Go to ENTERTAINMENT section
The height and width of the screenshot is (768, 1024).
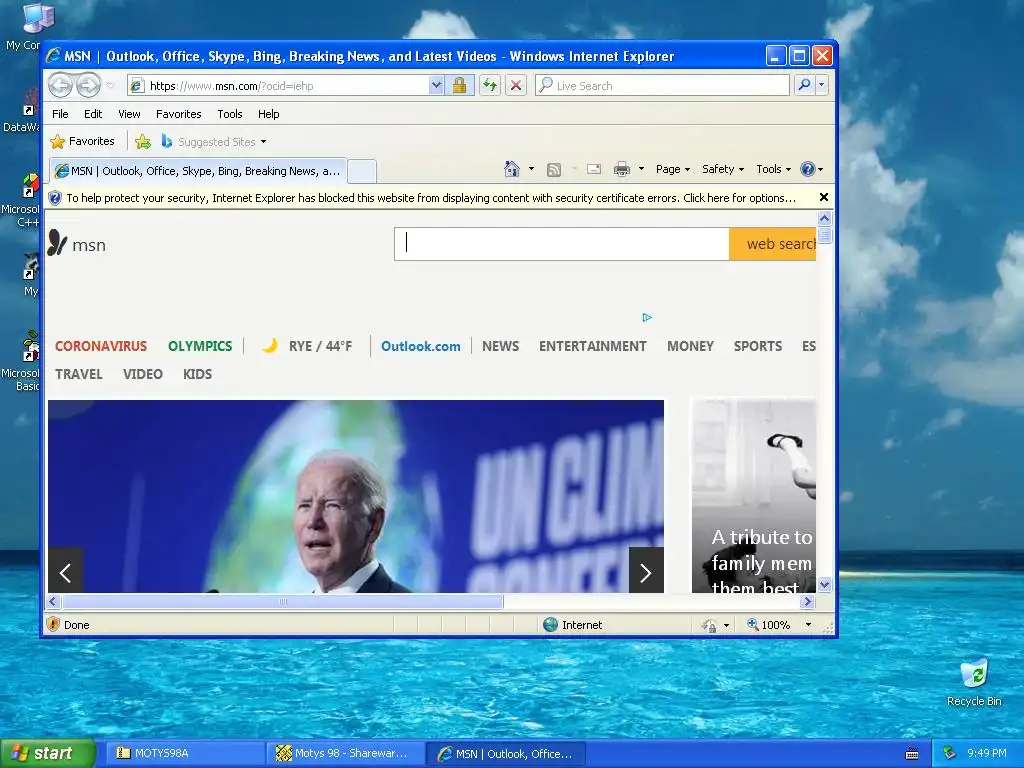592,346
